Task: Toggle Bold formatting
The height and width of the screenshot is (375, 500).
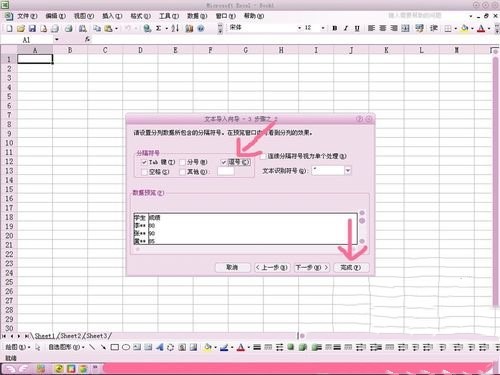Action: (335, 28)
